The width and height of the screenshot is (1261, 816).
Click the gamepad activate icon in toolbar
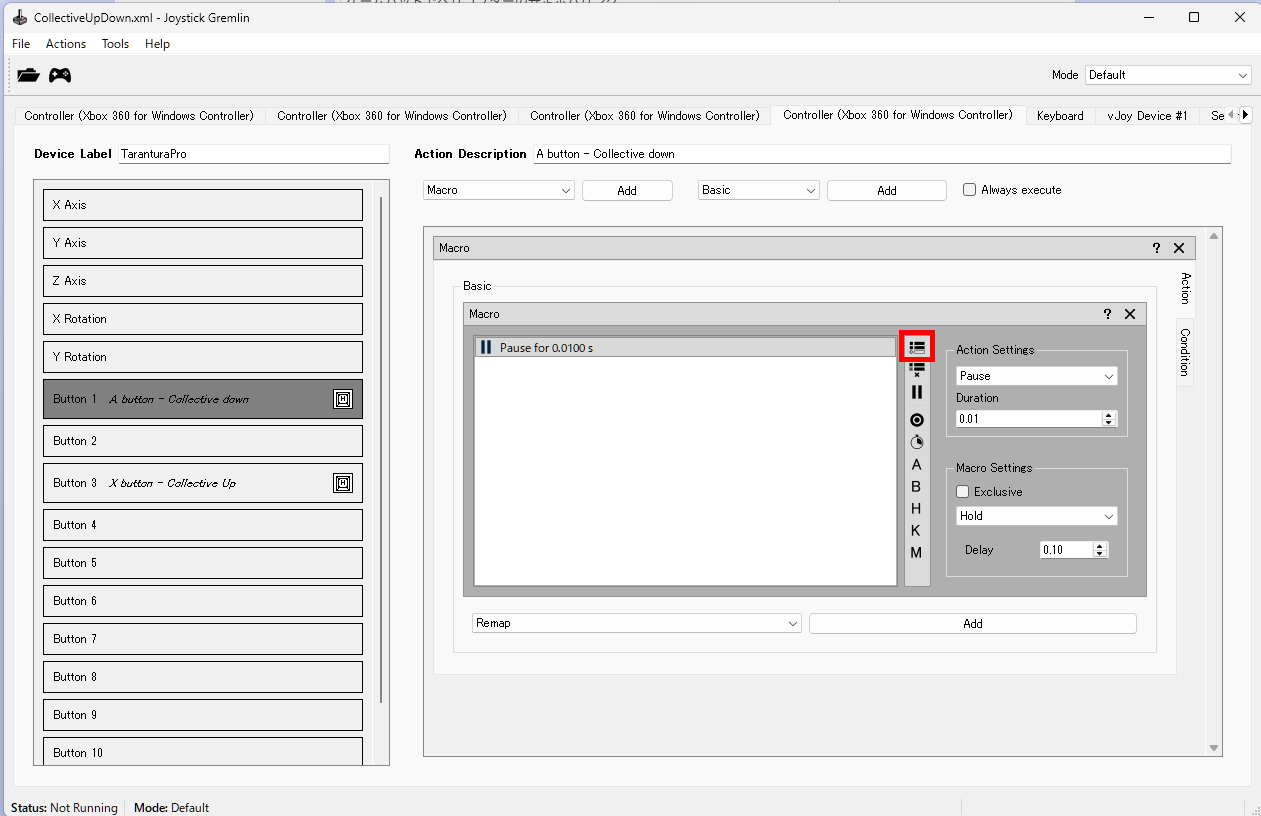click(x=60, y=75)
